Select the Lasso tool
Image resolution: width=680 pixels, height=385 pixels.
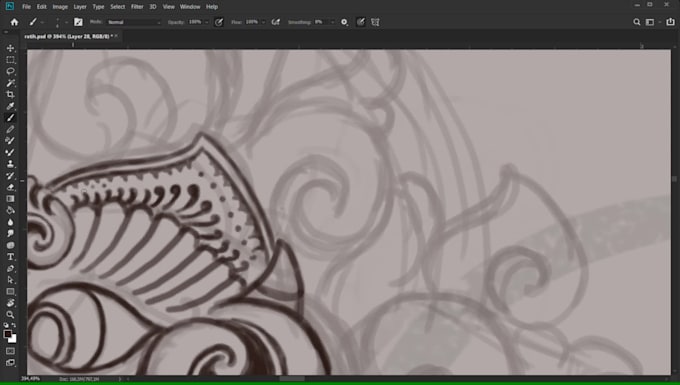point(10,71)
